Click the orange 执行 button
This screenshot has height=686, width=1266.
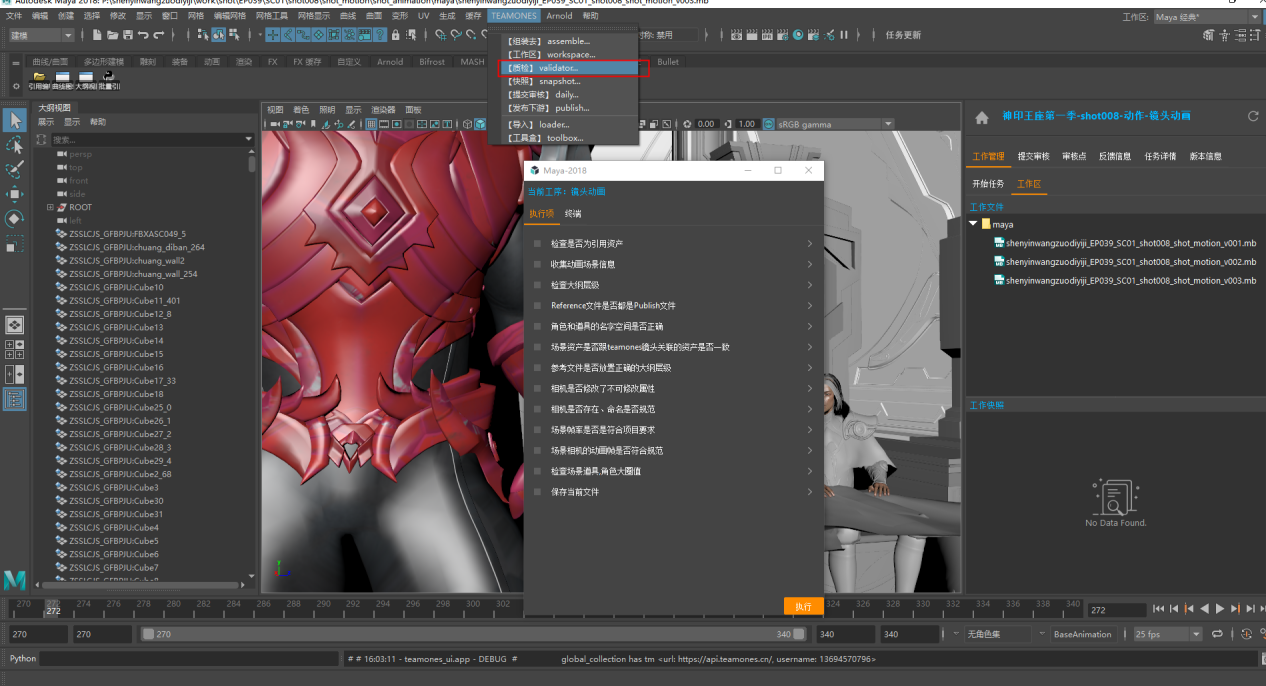[803, 606]
